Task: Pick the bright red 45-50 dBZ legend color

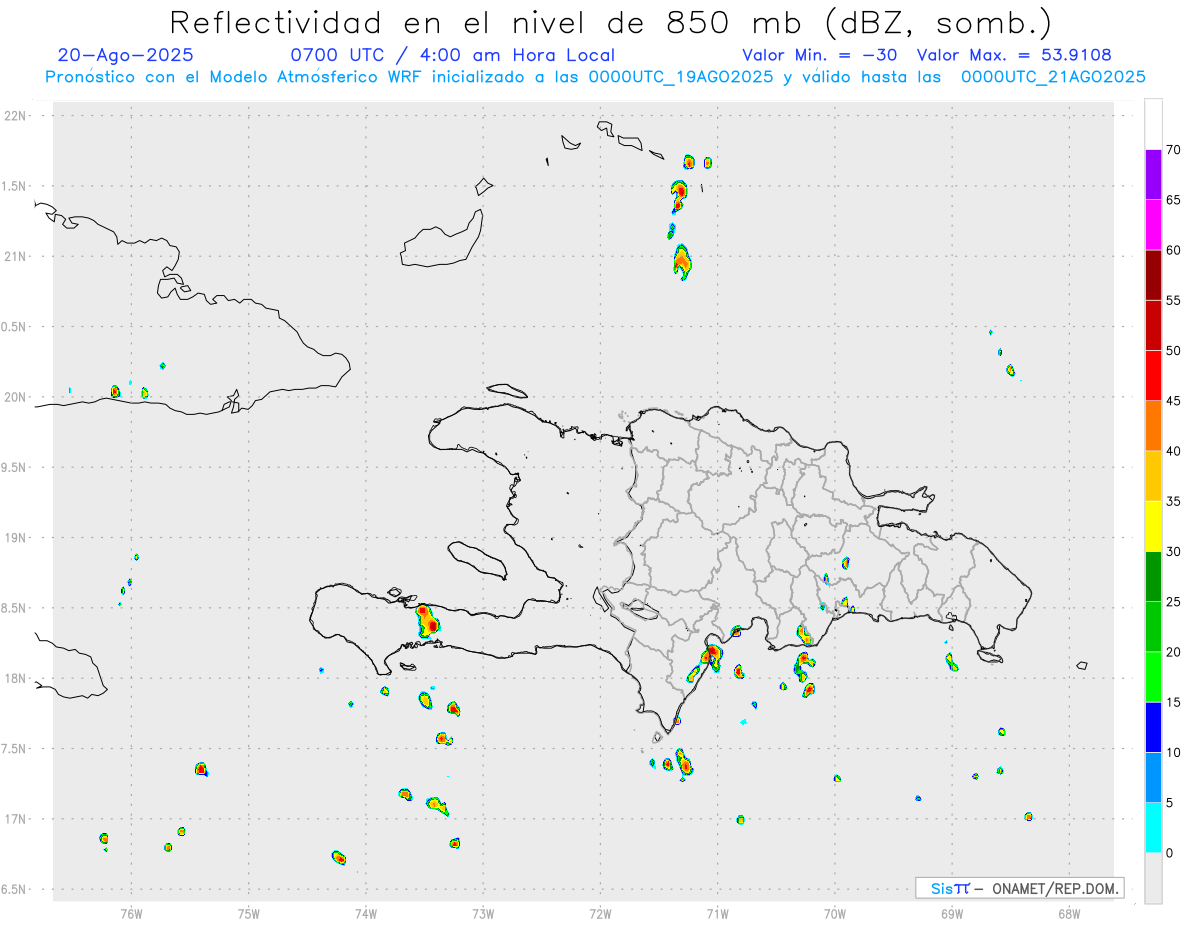Action: point(1153,376)
